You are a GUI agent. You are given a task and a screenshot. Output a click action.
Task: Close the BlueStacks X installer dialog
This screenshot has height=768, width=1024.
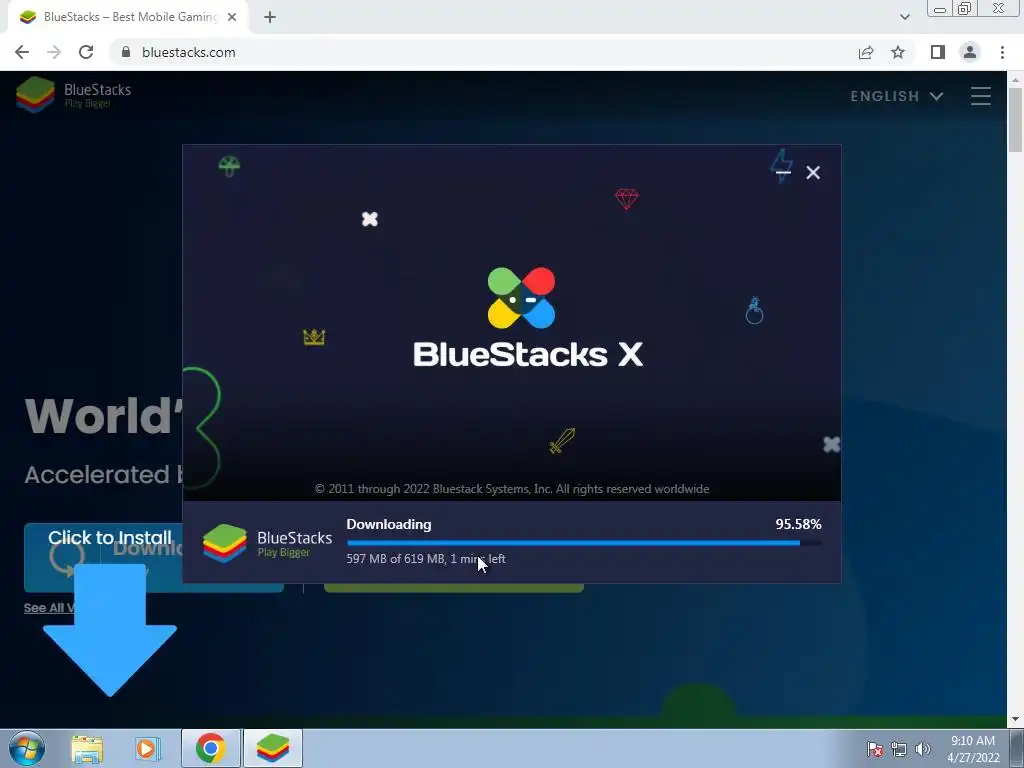point(813,172)
